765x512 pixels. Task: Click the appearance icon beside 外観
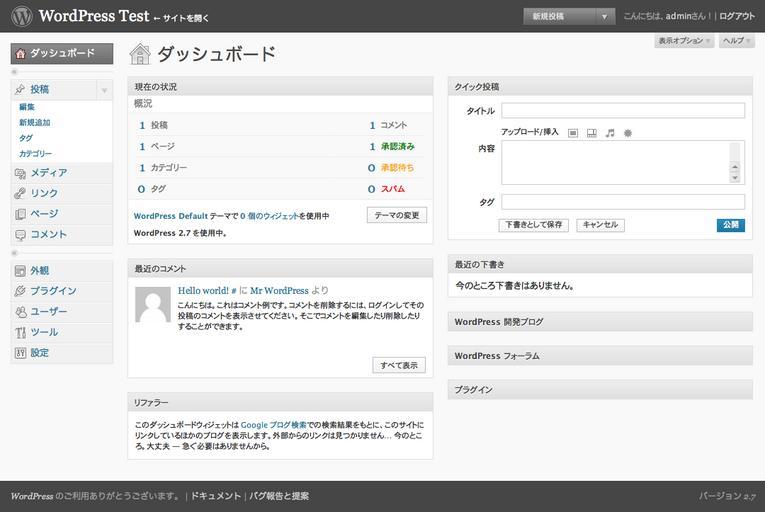(20, 271)
